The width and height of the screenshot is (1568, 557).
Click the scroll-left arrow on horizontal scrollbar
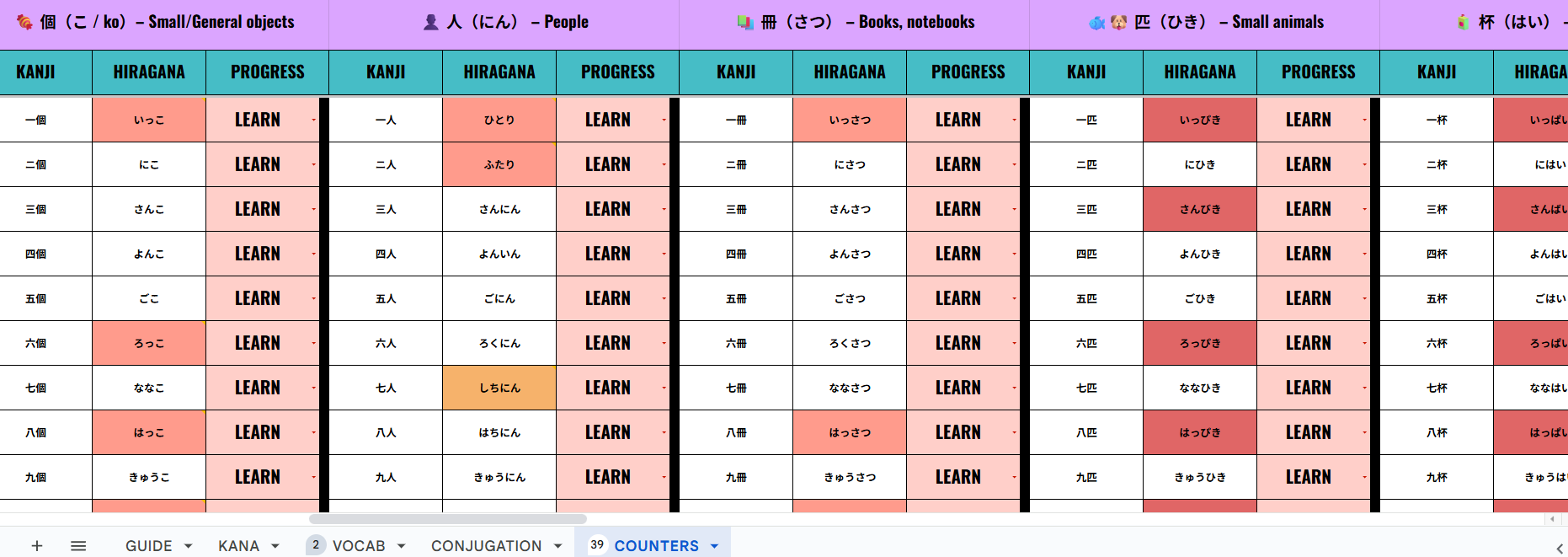coord(1552,519)
